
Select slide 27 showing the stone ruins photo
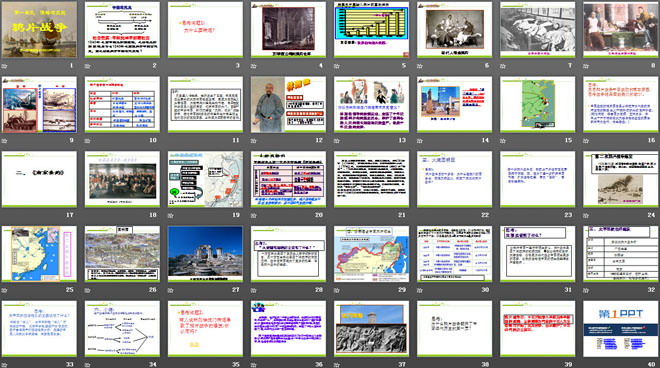pos(205,254)
